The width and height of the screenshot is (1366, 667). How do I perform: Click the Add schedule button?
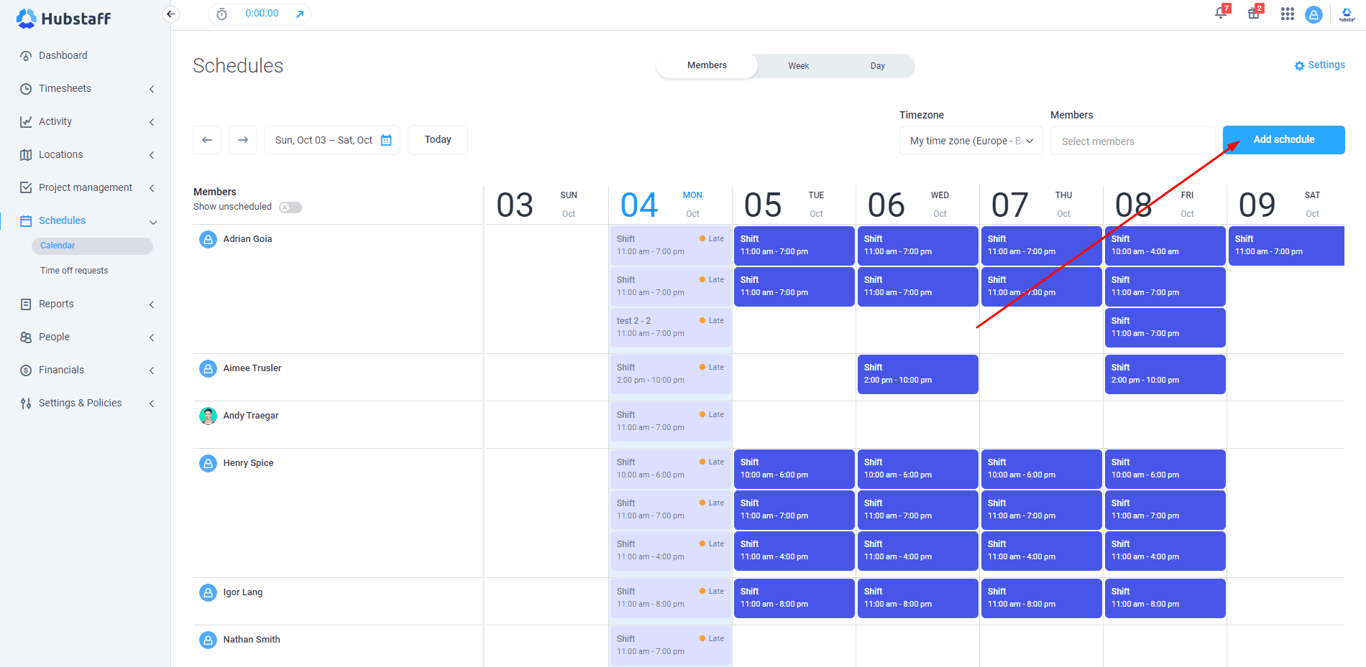(1283, 139)
